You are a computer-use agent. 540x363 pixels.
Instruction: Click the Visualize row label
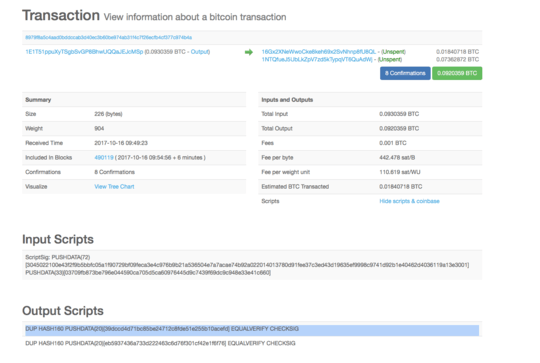pyautogui.click(x=36, y=187)
